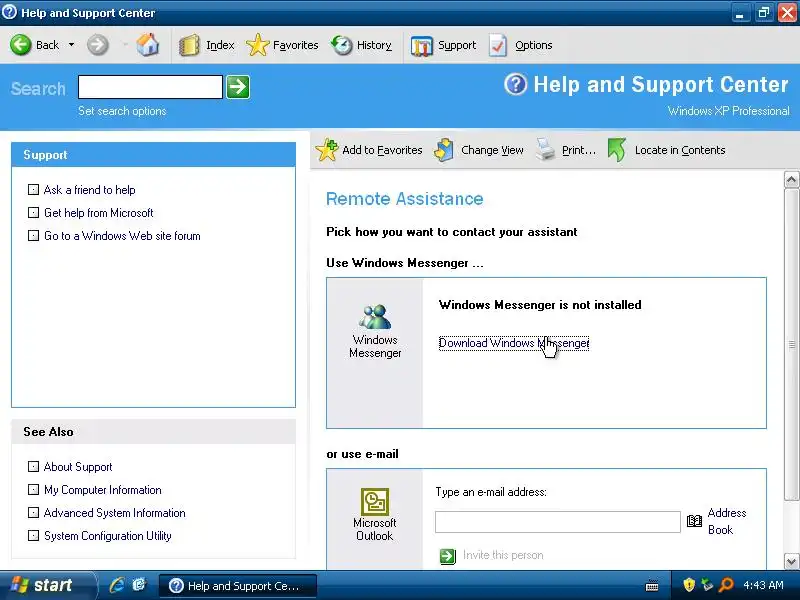Click Invite this person arrow button
The height and width of the screenshot is (600, 800).
[x=447, y=556]
